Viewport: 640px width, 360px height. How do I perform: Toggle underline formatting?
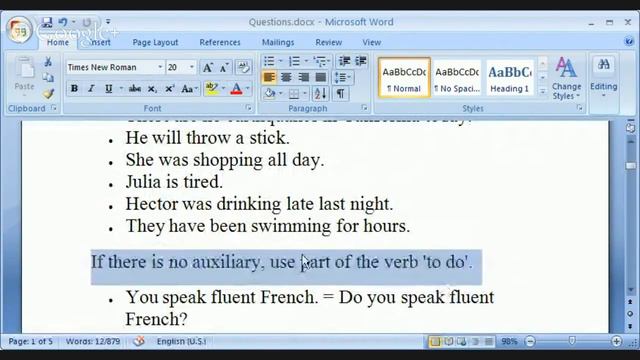point(108,88)
